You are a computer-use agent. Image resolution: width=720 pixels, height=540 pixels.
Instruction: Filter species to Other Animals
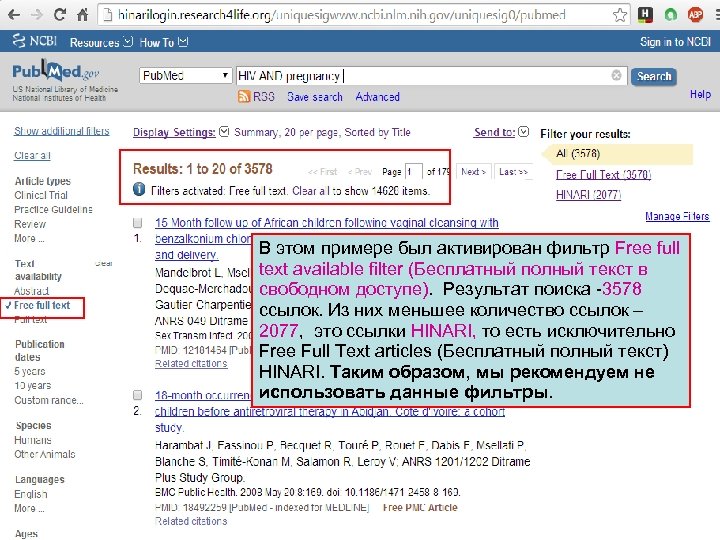pos(45,454)
